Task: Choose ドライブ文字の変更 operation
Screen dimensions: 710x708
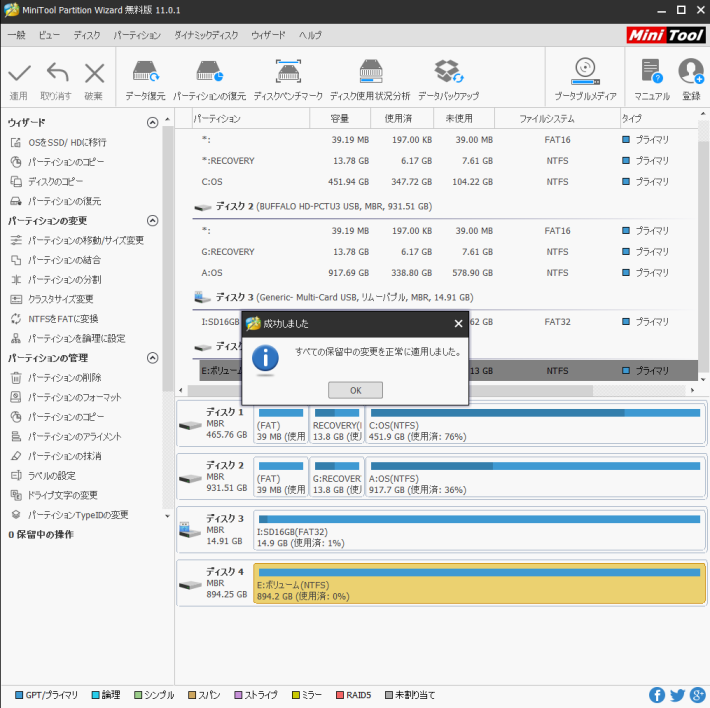Action: tap(54, 495)
